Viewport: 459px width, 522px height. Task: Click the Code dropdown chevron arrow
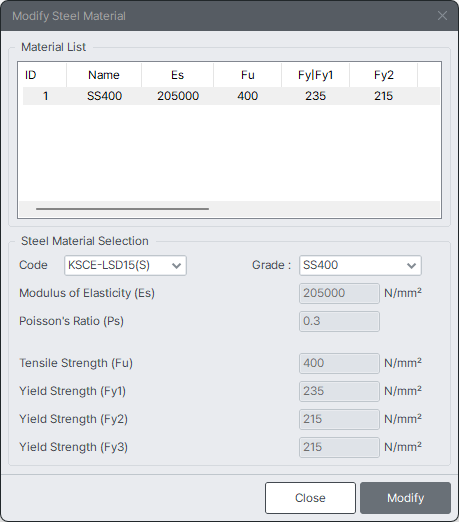coord(176,266)
